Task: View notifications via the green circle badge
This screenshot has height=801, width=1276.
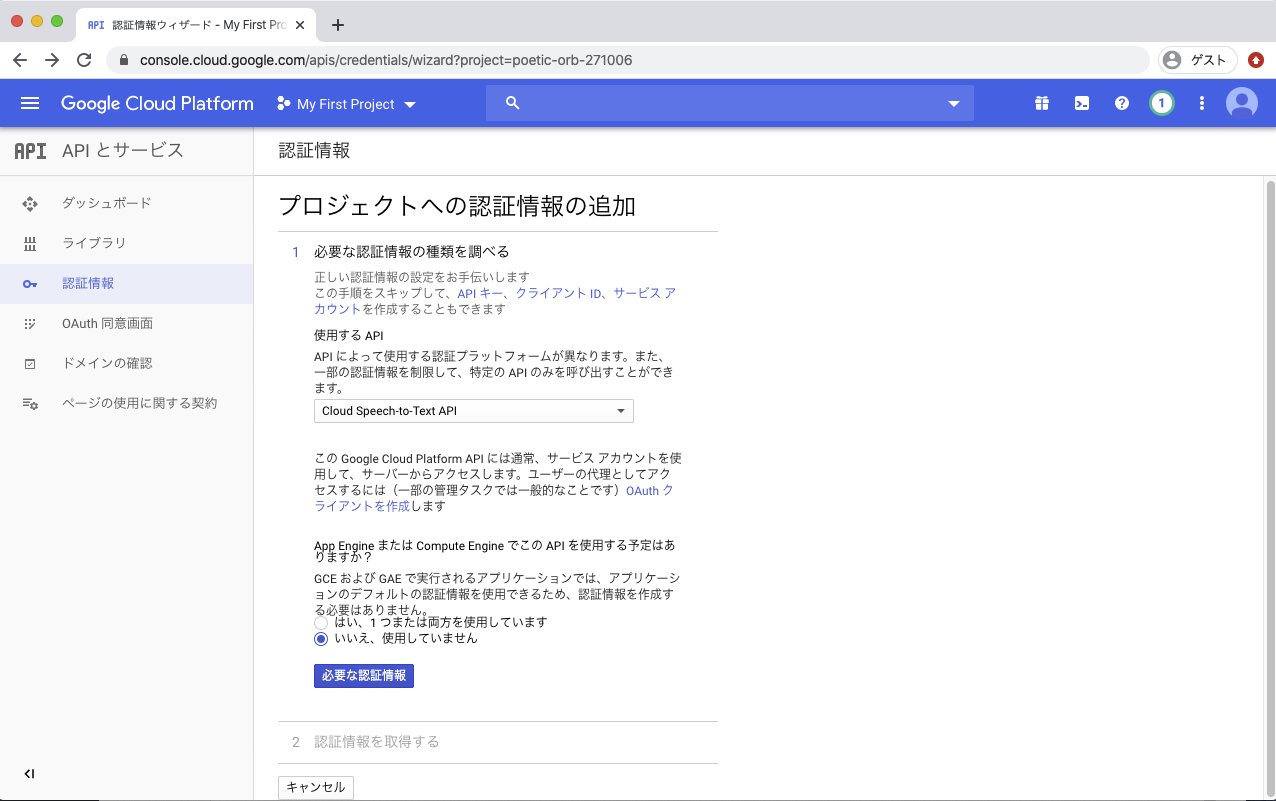Action: [x=1161, y=102]
